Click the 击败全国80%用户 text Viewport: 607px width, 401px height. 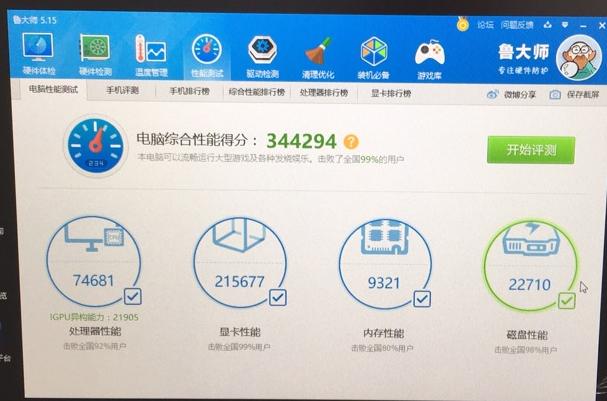(x=382, y=348)
